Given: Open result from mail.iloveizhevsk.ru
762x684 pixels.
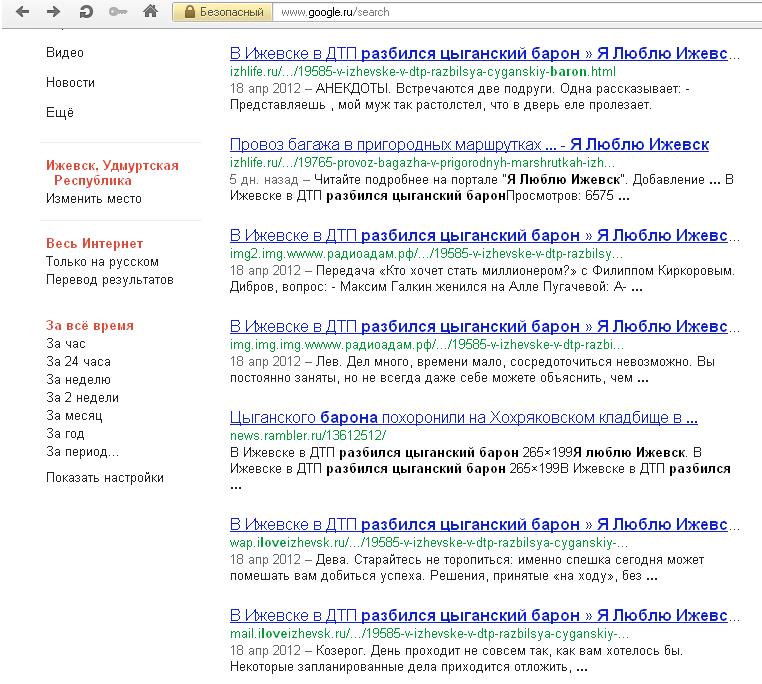Looking at the screenshot, I should pos(484,615).
